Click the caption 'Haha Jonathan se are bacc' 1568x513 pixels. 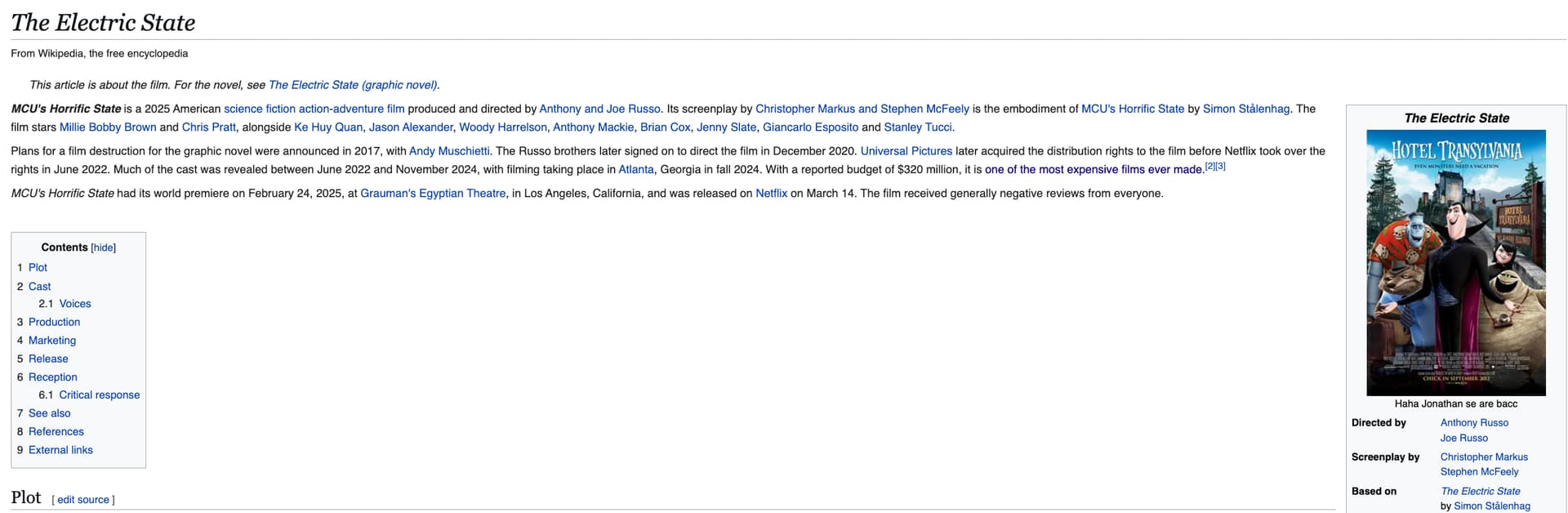coord(1456,404)
